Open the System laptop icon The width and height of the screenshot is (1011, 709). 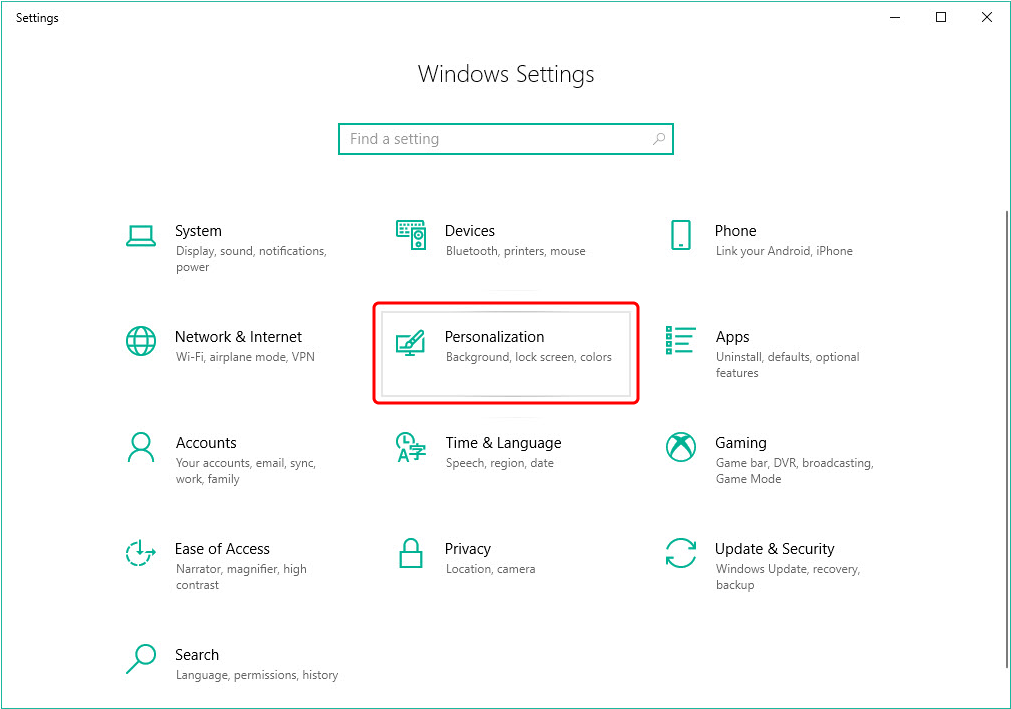pyautogui.click(x=141, y=236)
